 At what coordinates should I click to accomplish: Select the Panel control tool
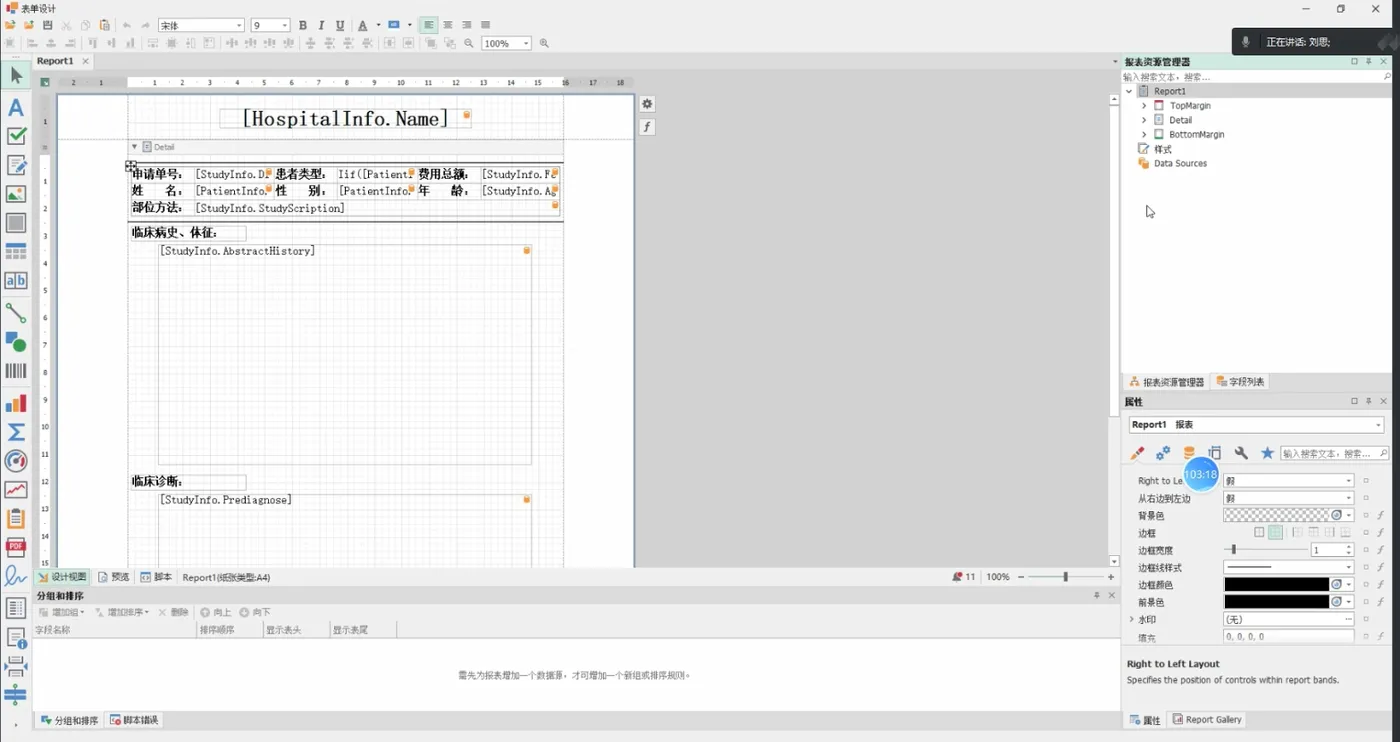click(16, 223)
